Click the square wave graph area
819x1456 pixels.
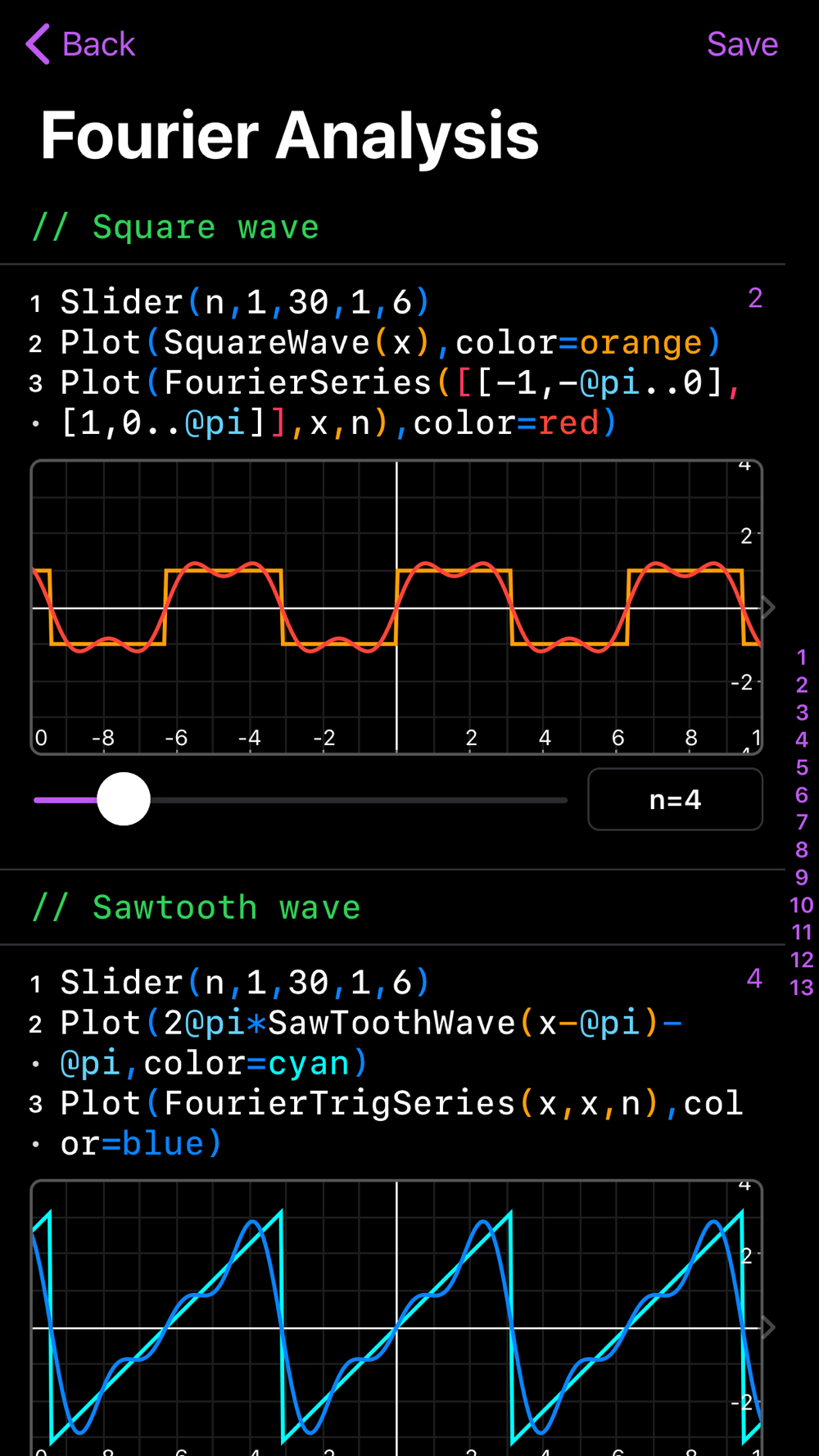tap(396, 607)
